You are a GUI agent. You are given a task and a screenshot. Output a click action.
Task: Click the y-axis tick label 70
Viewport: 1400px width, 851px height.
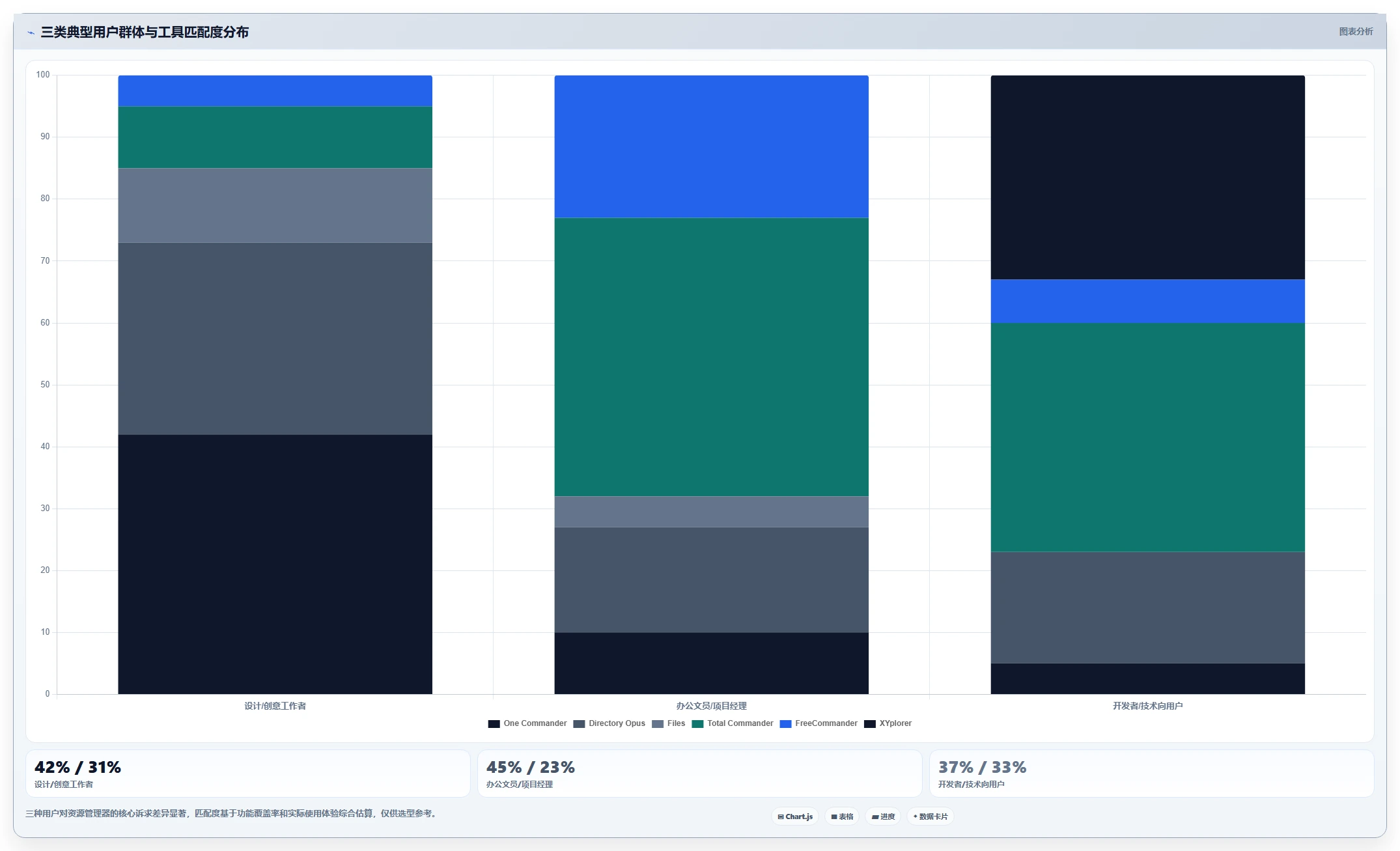pyautogui.click(x=45, y=261)
